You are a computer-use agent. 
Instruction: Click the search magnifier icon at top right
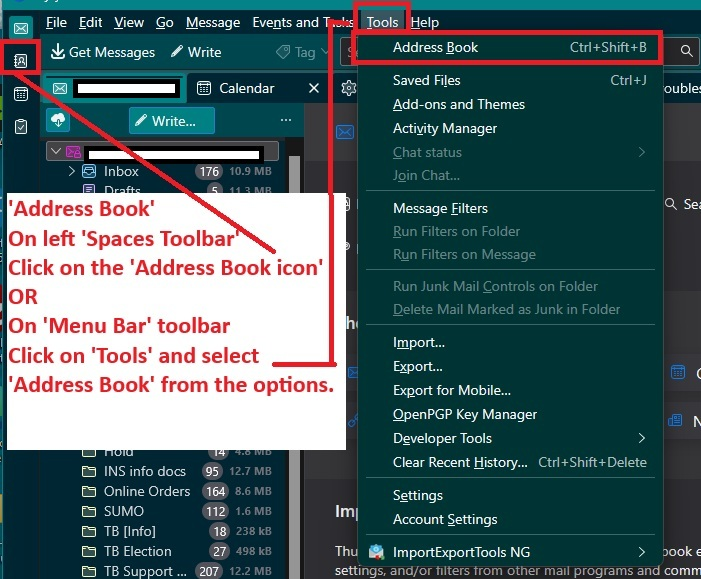click(x=687, y=51)
